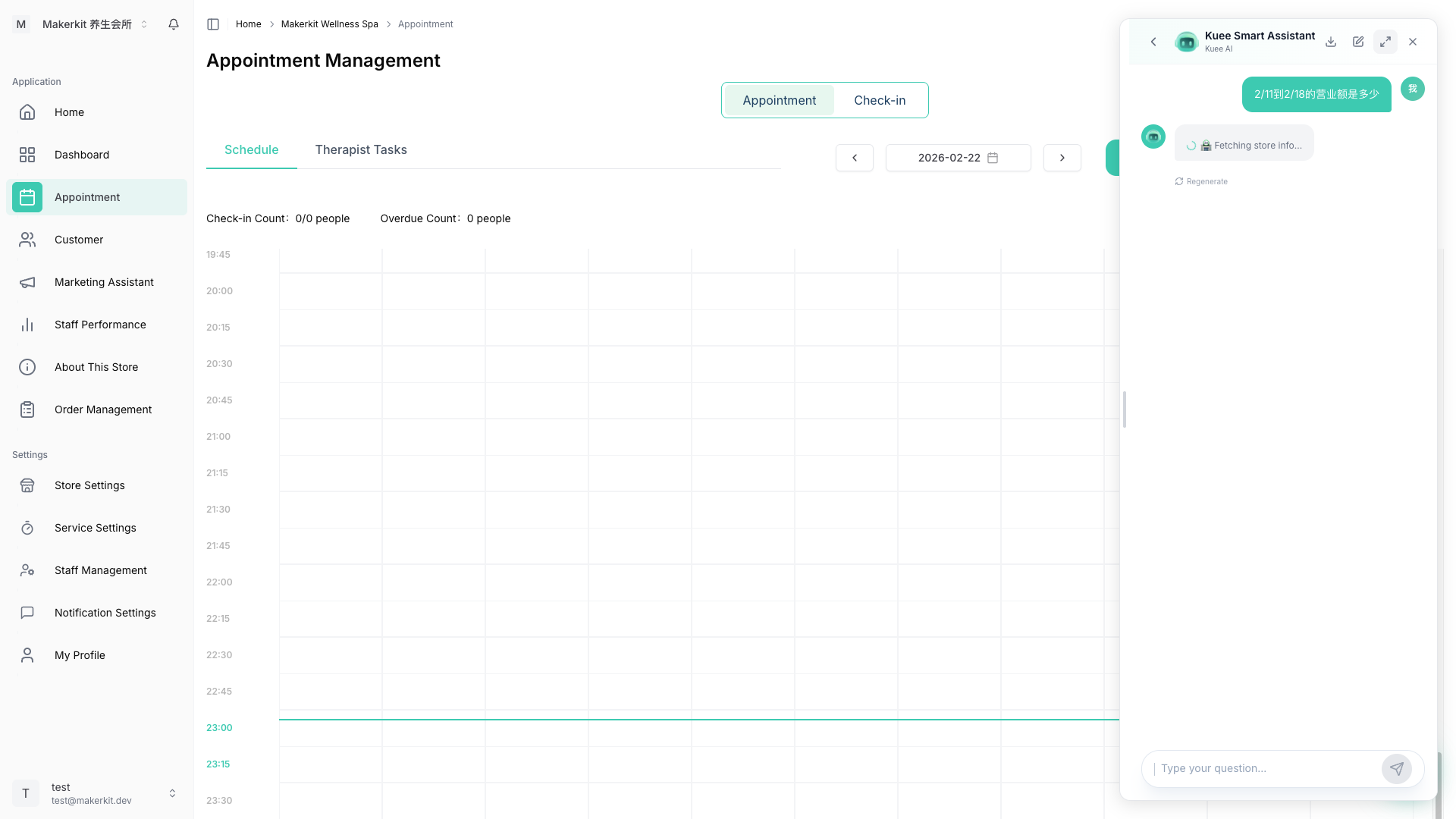Switch to Check-in mode
The height and width of the screenshot is (819, 1456).
(x=879, y=100)
